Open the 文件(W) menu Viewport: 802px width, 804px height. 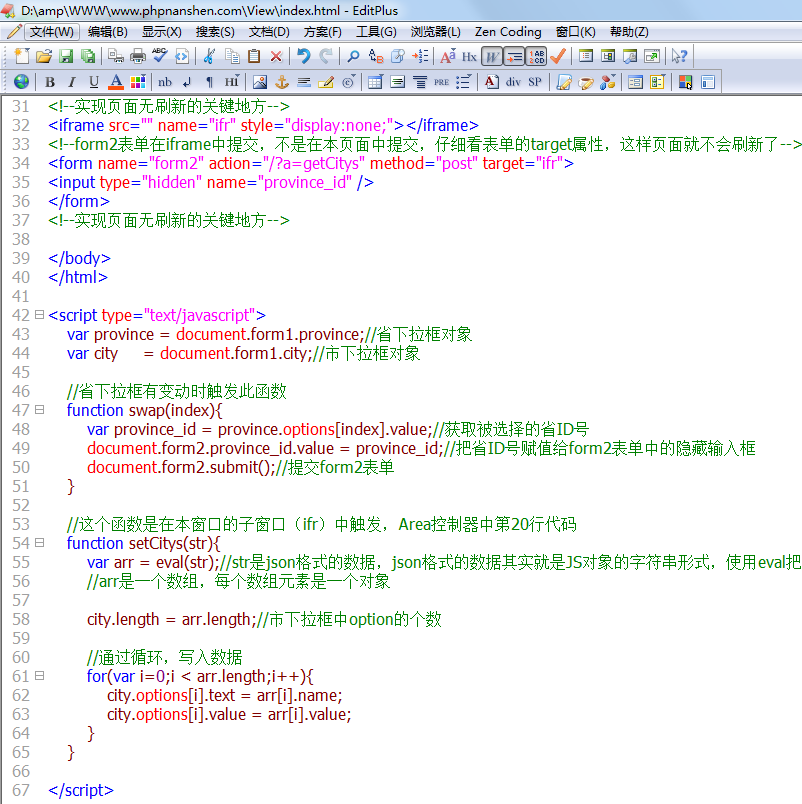pos(51,32)
